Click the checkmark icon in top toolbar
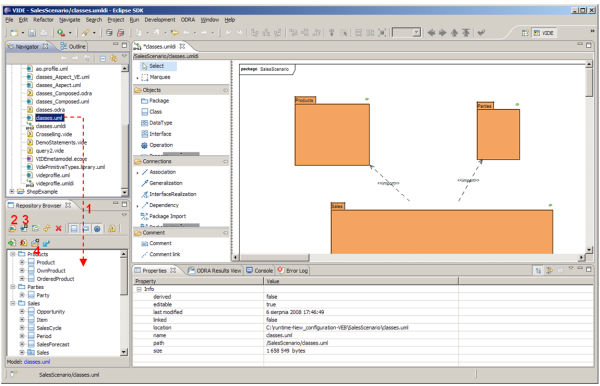 click(x=481, y=33)
